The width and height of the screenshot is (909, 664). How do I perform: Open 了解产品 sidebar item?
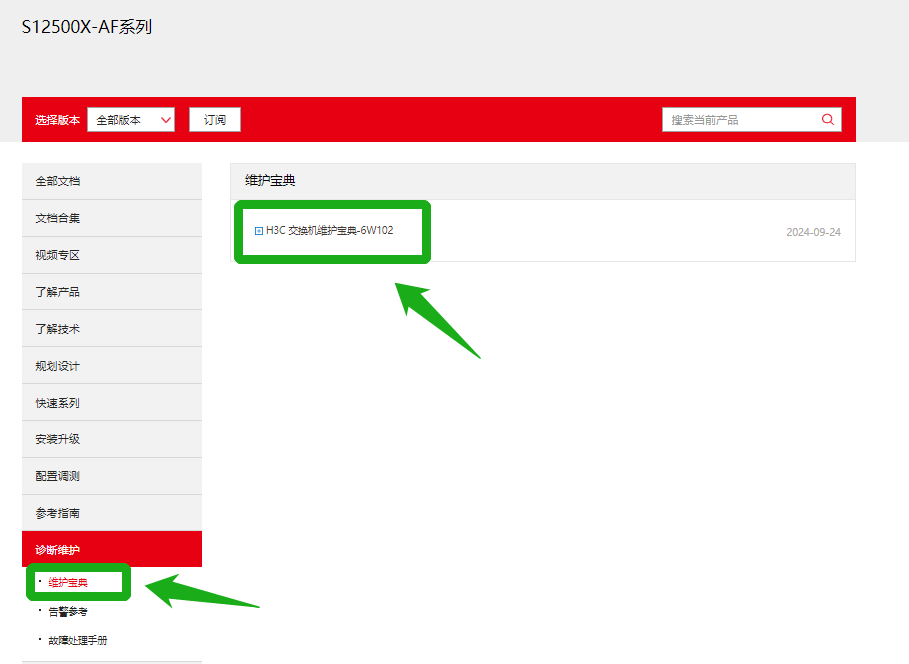click(x=112, y=292)
